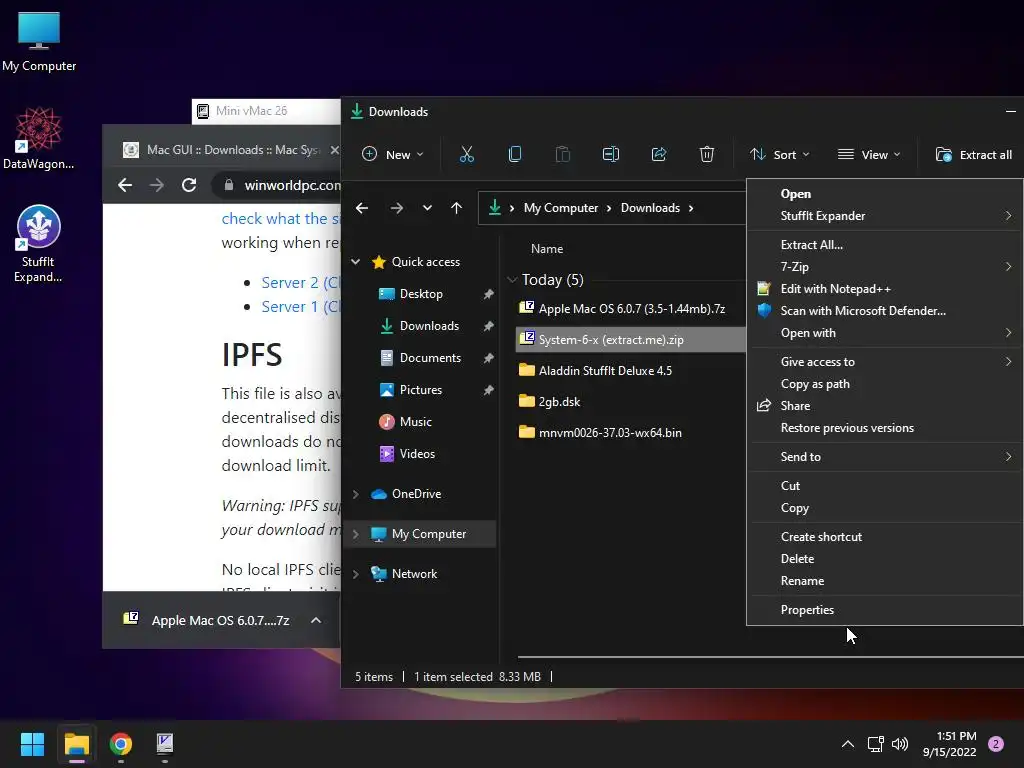Expand the Network tree node
The image size is (1024, 768).
tap(355, 574)
